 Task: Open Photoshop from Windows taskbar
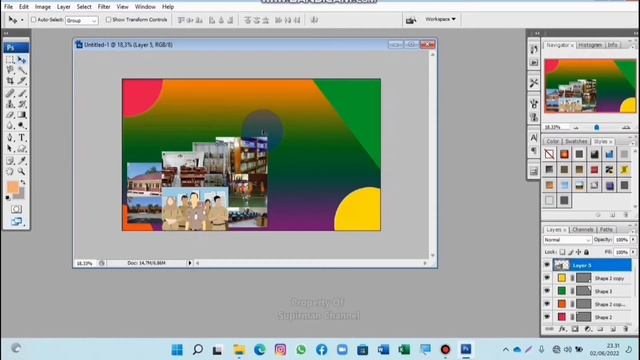(x=466, y=349)
